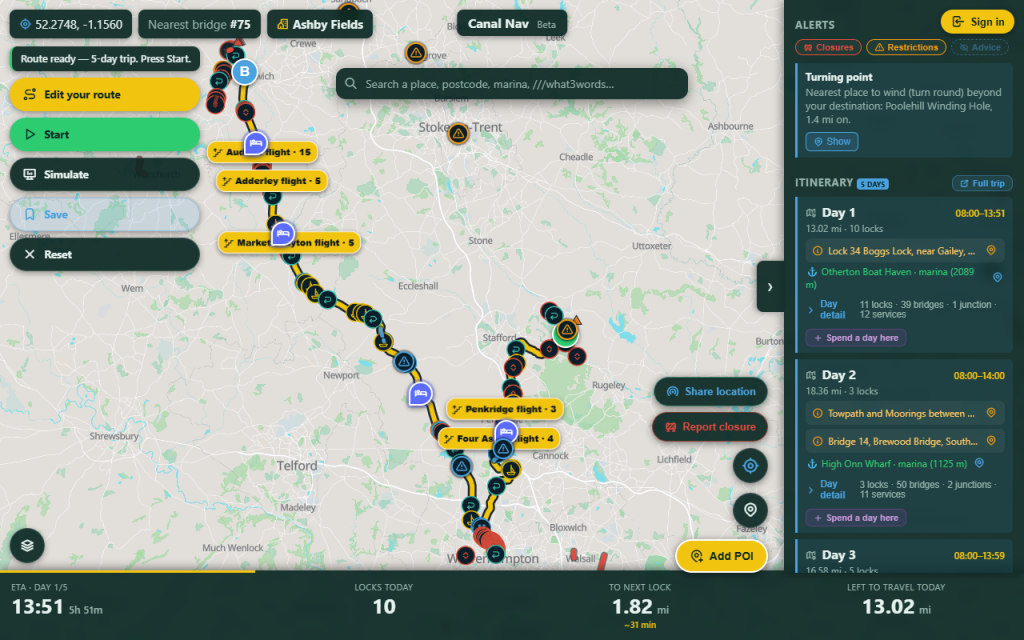The width and height of the screenshot is (1024, 640).
Task: Click the Left to travel 13.02 mi value
Action: (896, 607)
